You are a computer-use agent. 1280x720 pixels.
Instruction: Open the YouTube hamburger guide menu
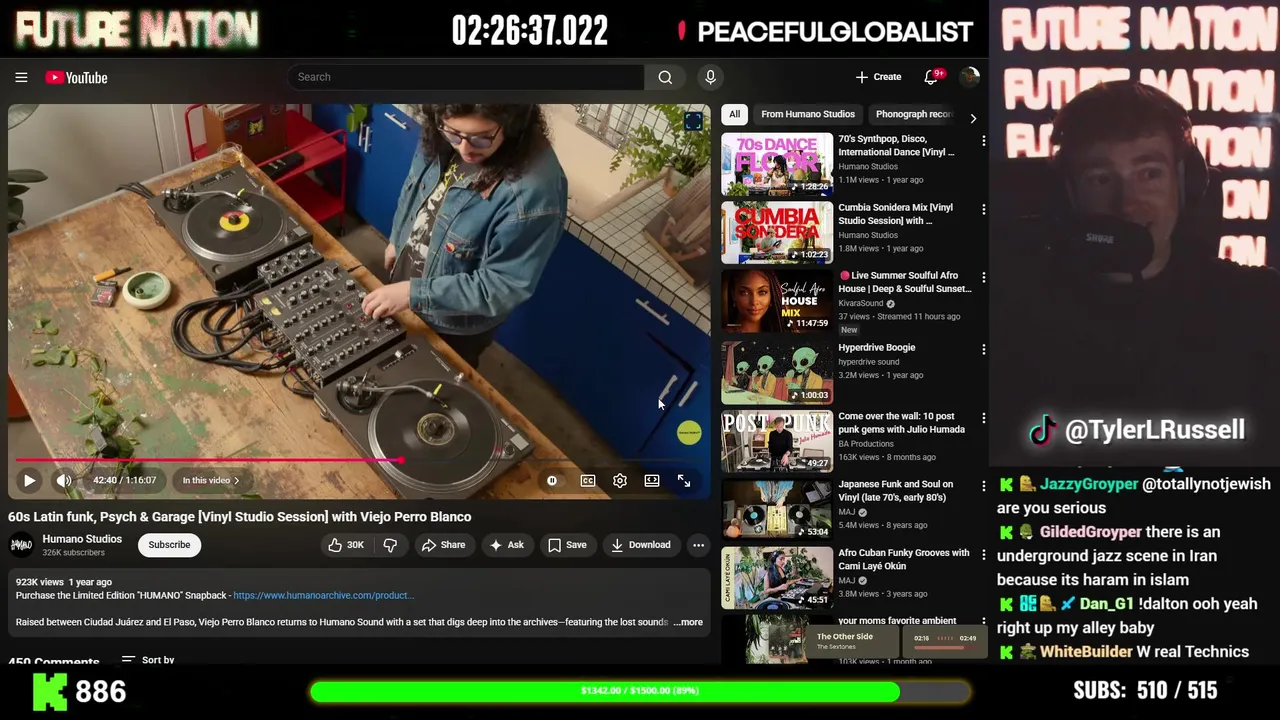tap(21, 77)
